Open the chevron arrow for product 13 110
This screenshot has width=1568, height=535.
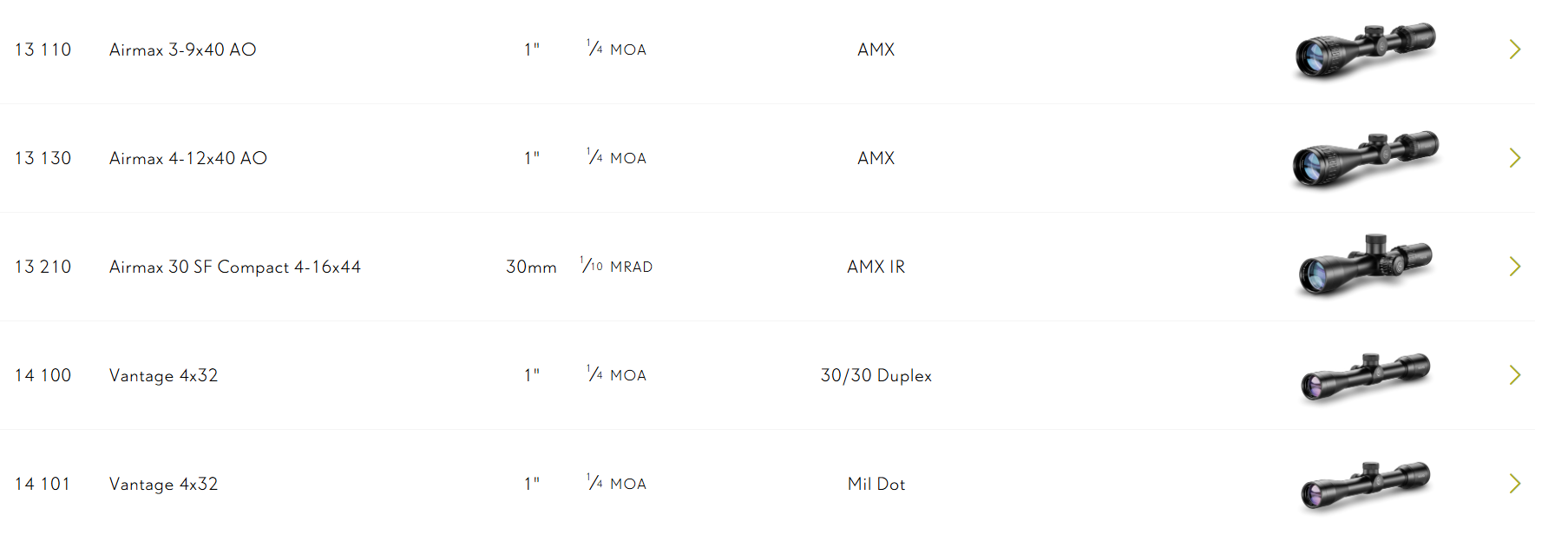pos(1515,50)
